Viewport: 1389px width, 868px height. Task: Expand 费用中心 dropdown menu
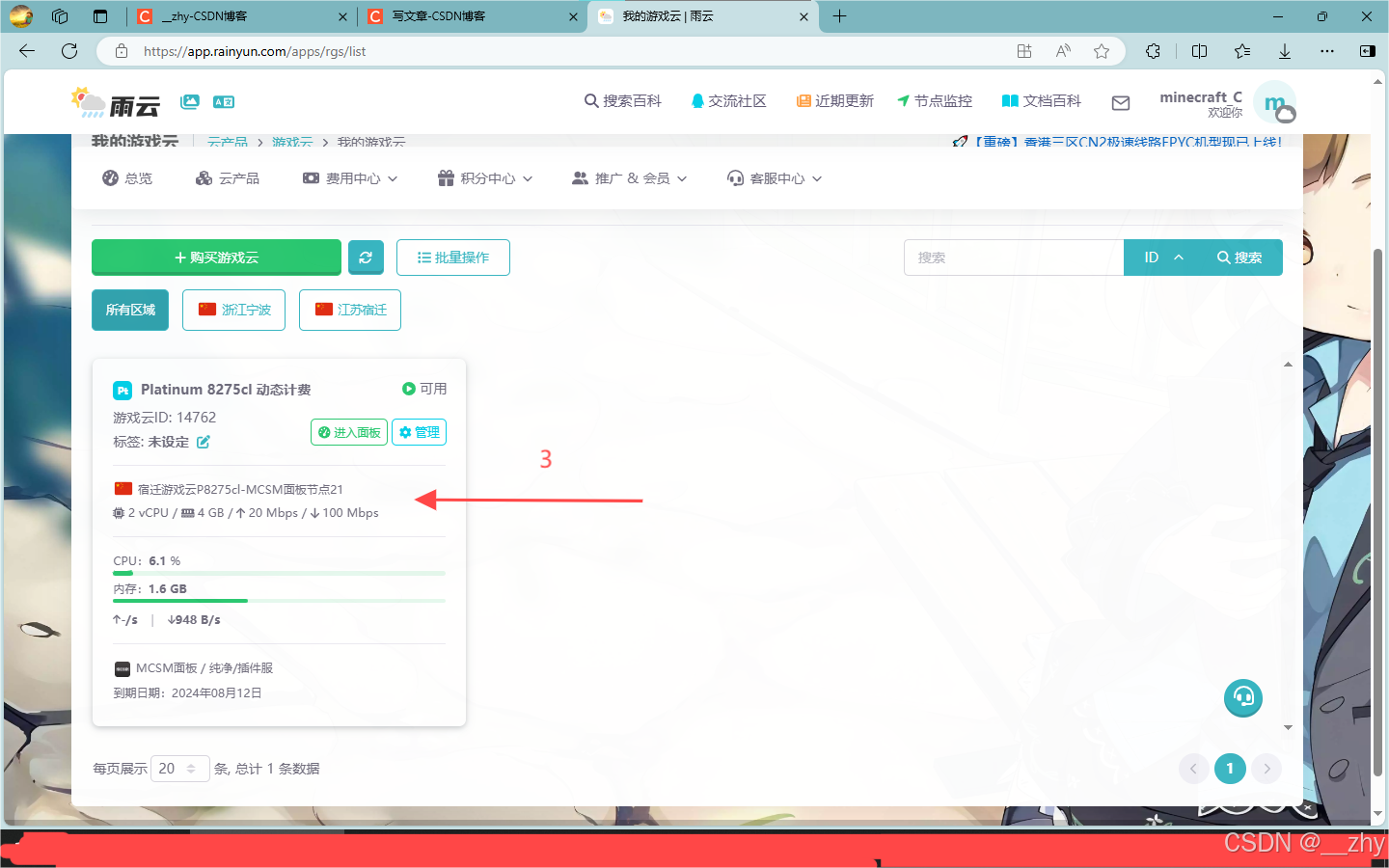coord(350,178)
